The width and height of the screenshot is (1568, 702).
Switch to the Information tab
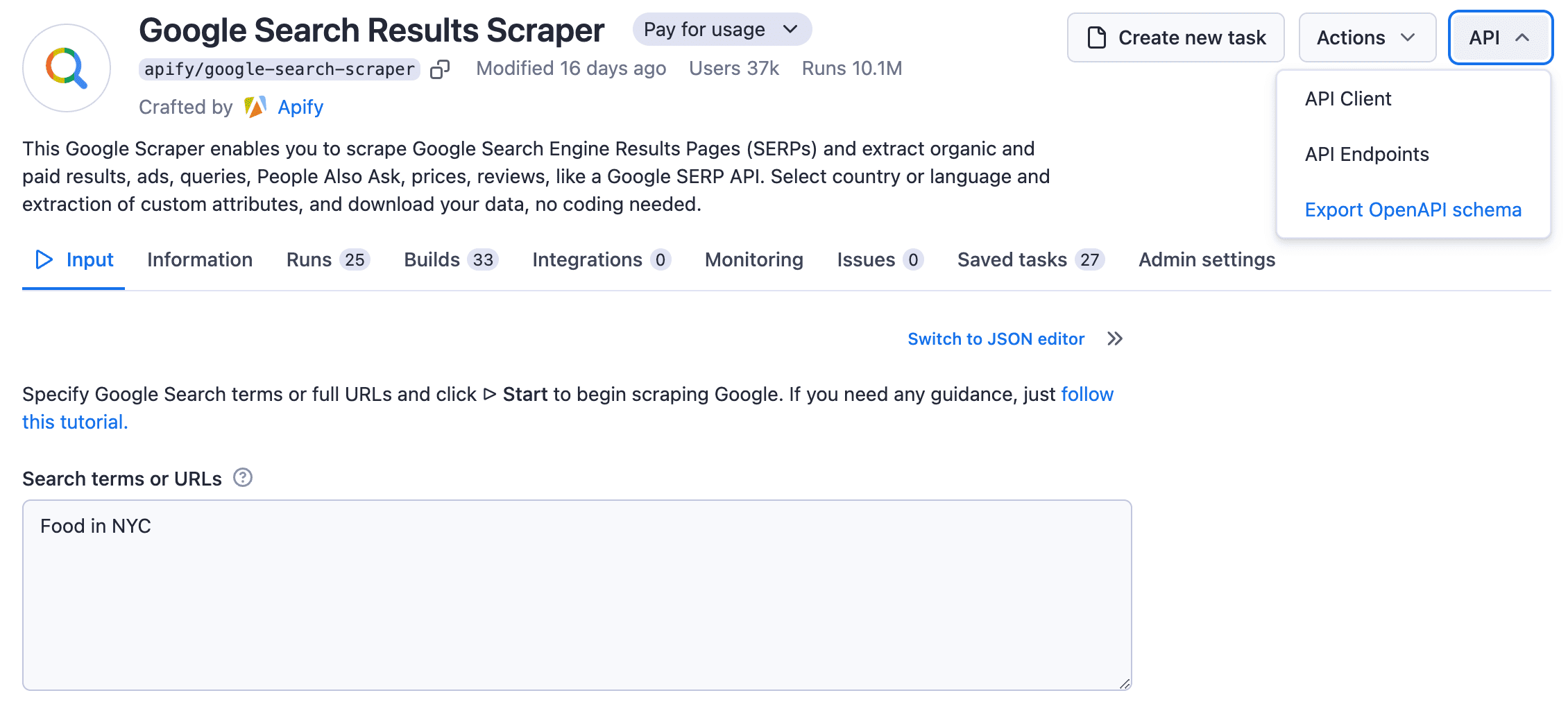point(199,259)
